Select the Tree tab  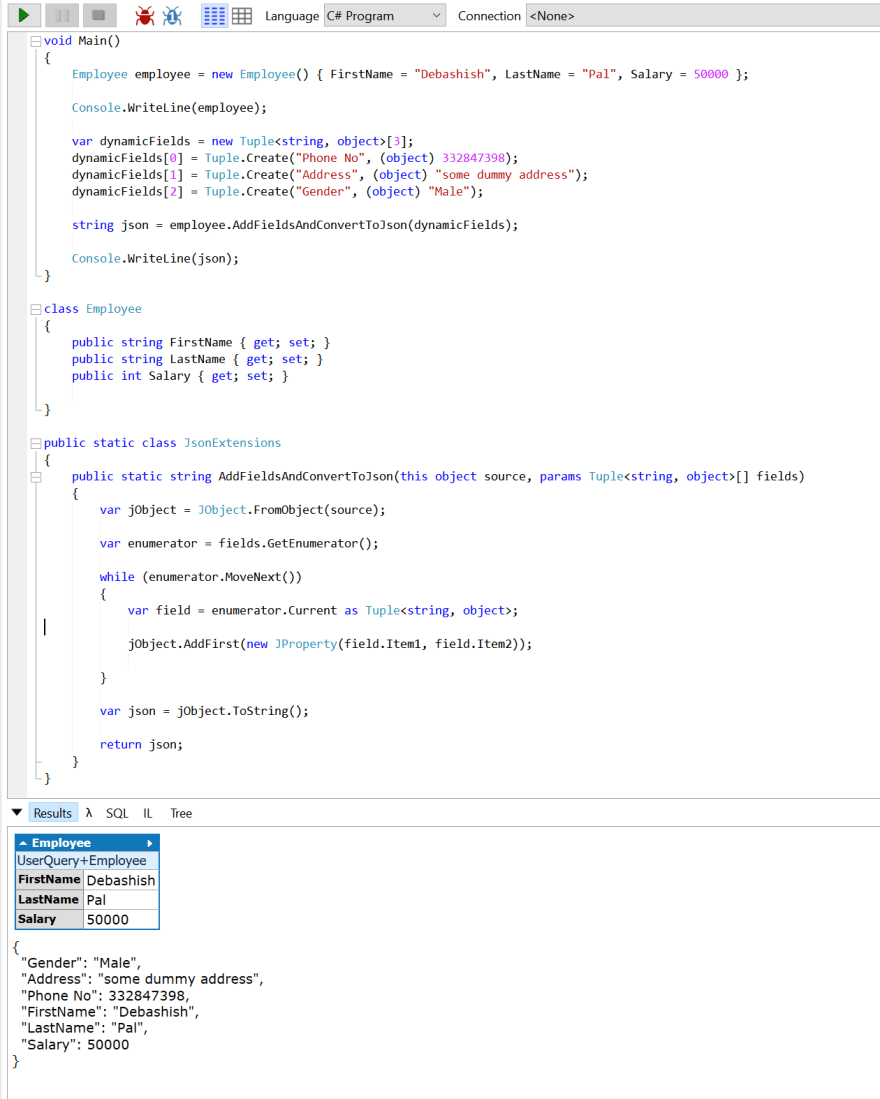(x=181, y=813)
